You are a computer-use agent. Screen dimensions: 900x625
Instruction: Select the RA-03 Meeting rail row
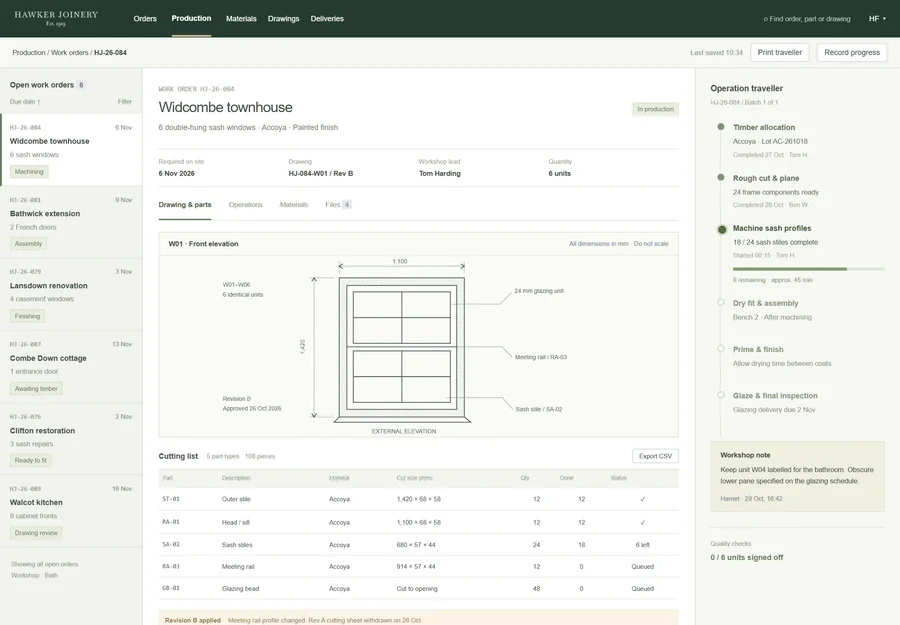point(418,566)
